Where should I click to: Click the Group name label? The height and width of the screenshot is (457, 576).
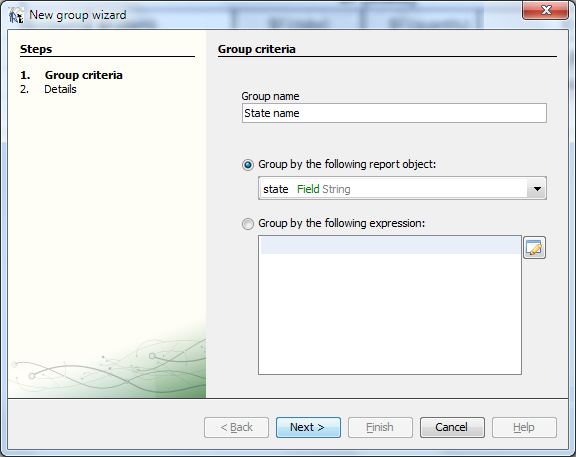click(270, 96)
